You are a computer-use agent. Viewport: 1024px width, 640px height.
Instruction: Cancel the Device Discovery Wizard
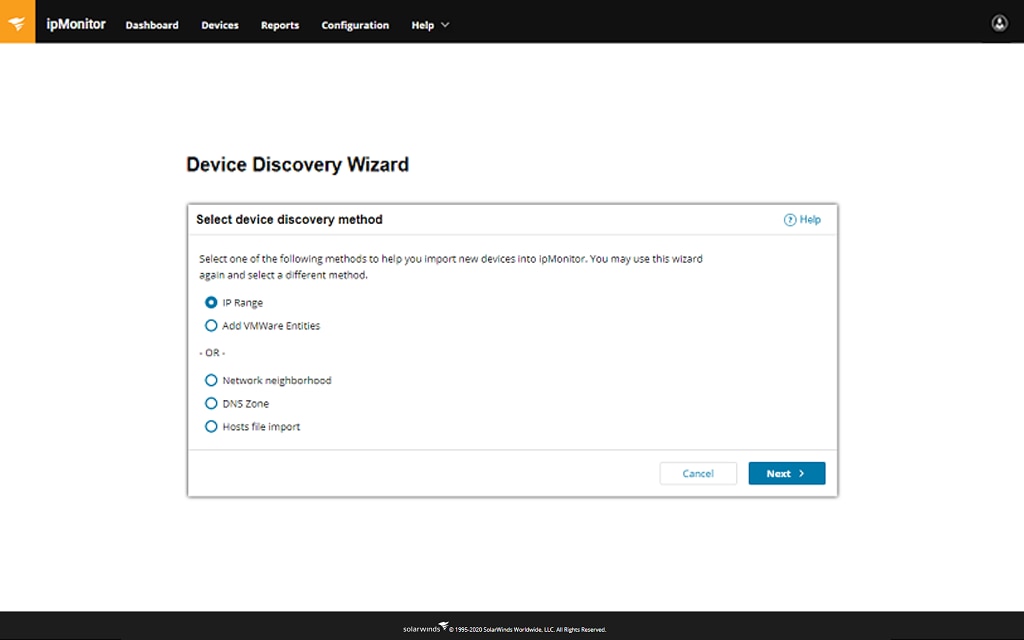(x=698, y=473)
